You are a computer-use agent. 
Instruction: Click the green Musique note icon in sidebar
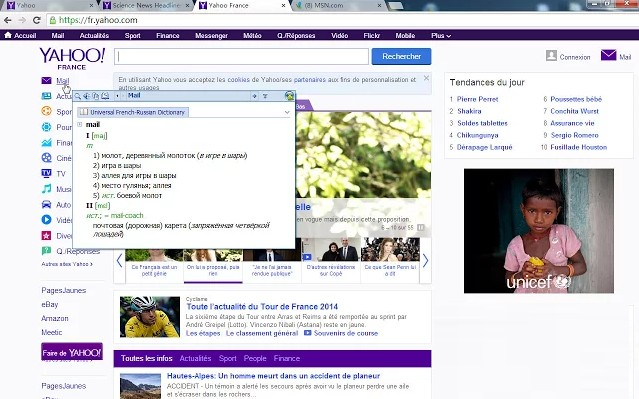click(46, 189)
